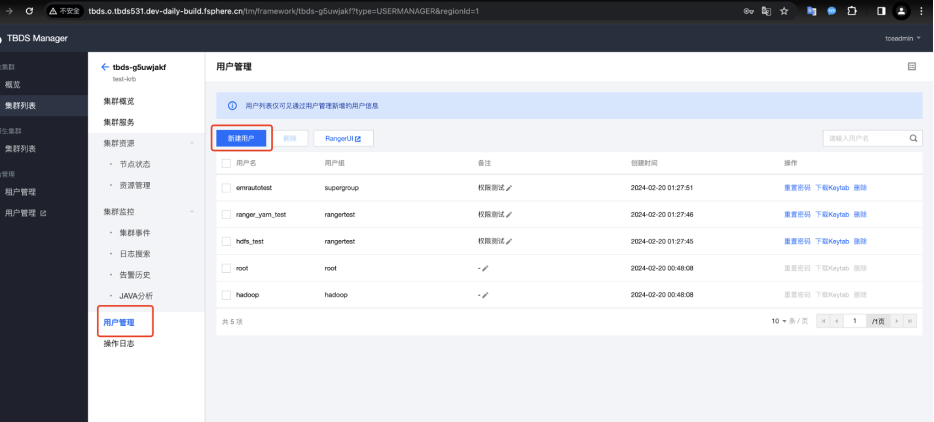Open the 10 条/页 page size dropdown
Screen dimensions: 934x422
(x=788, y=321)
